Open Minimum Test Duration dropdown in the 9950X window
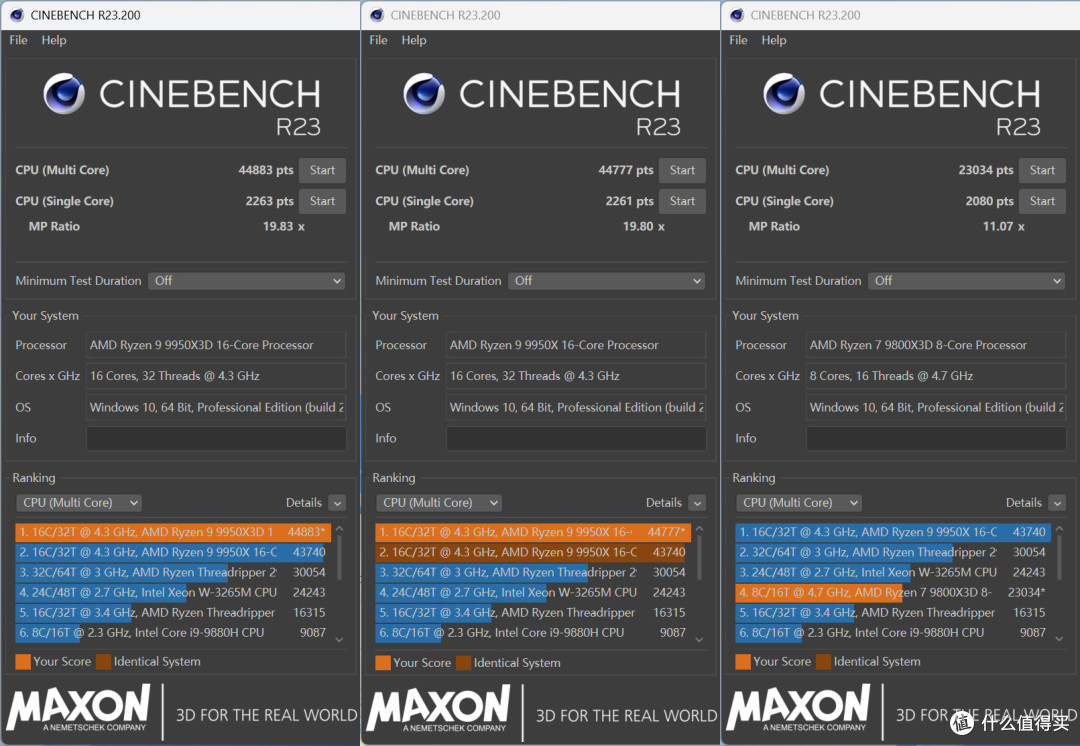Image resolution: width=1080 pixels, height=746 pixels. pos(606,281)
